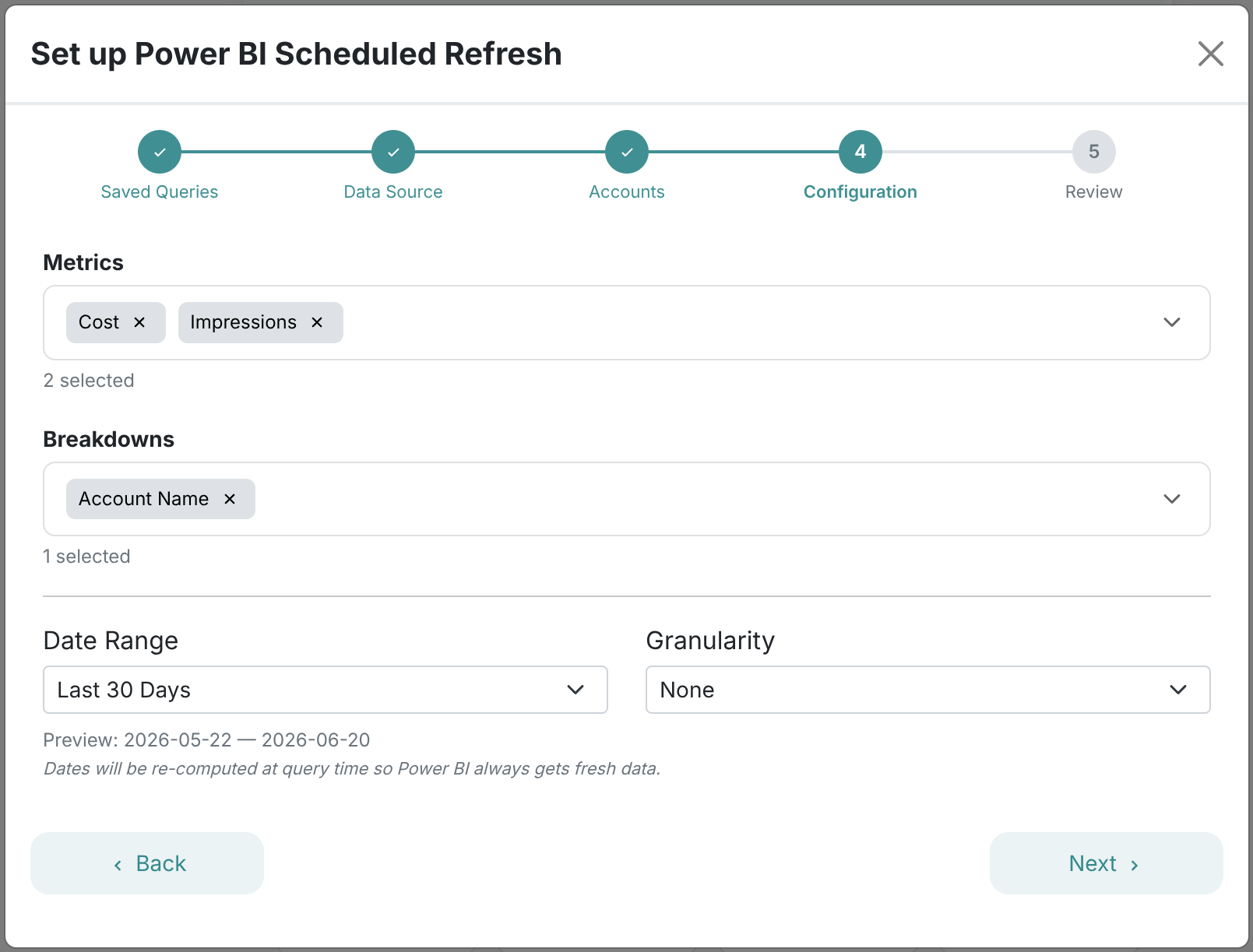Click the Metrics section heading
Image resolution: width=1253 pixels, height=952 pixels.
pyautogui.click(x=83, y=263)
